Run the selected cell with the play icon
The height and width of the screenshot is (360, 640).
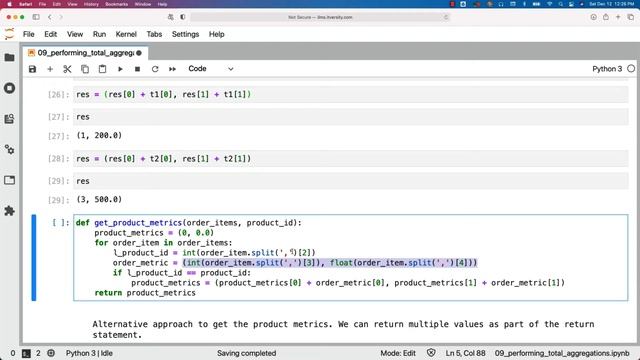click(120, 69)
